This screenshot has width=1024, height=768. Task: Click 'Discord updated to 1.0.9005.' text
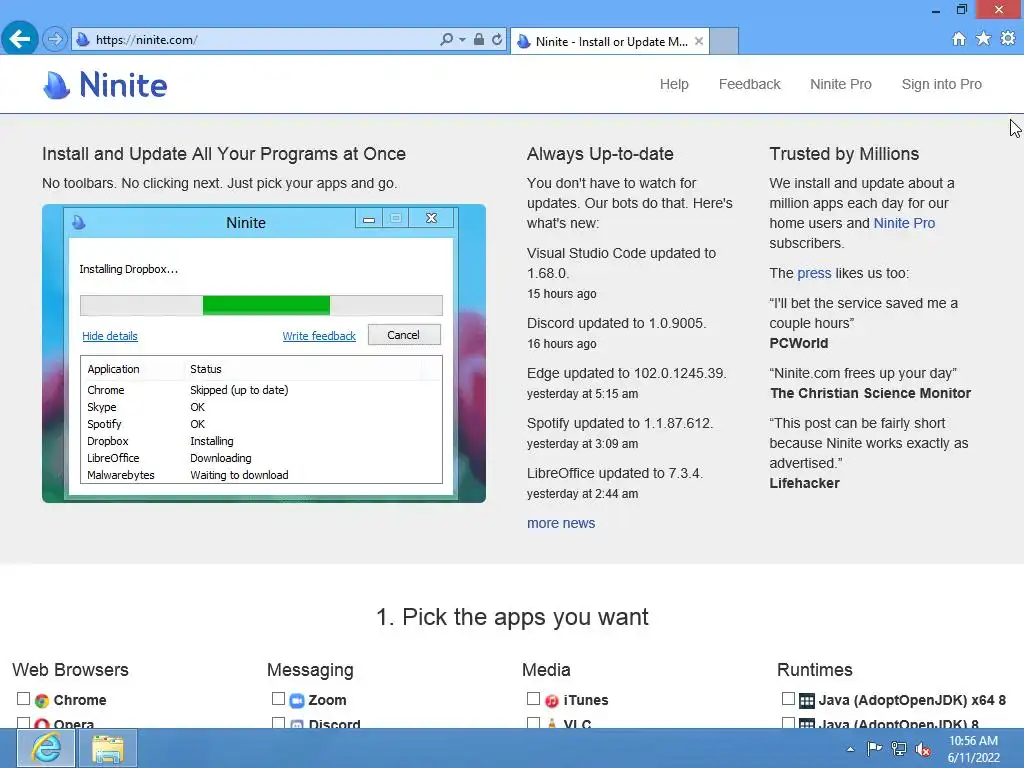tap(616, 323)
